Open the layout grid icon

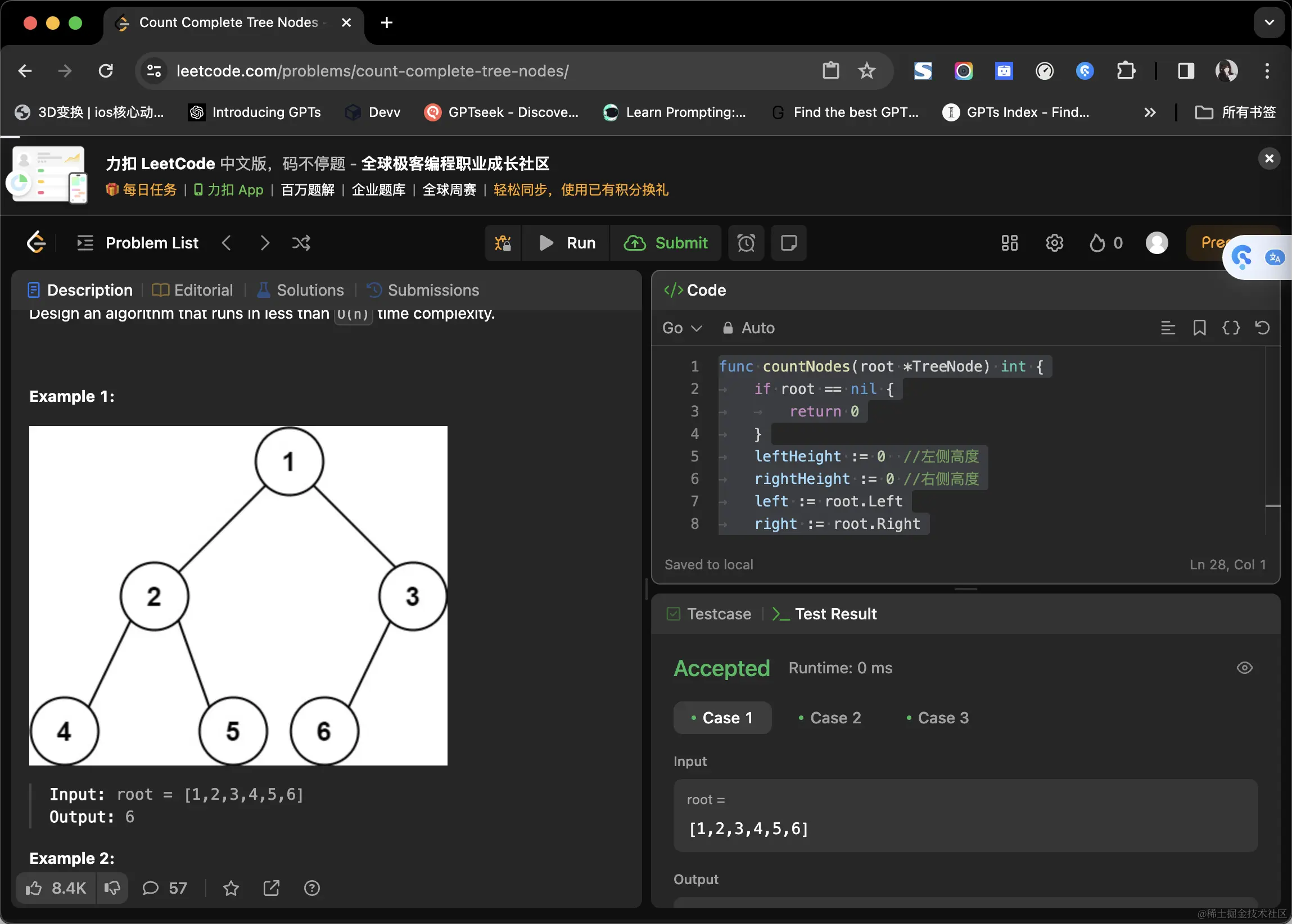pos(1009,243)
